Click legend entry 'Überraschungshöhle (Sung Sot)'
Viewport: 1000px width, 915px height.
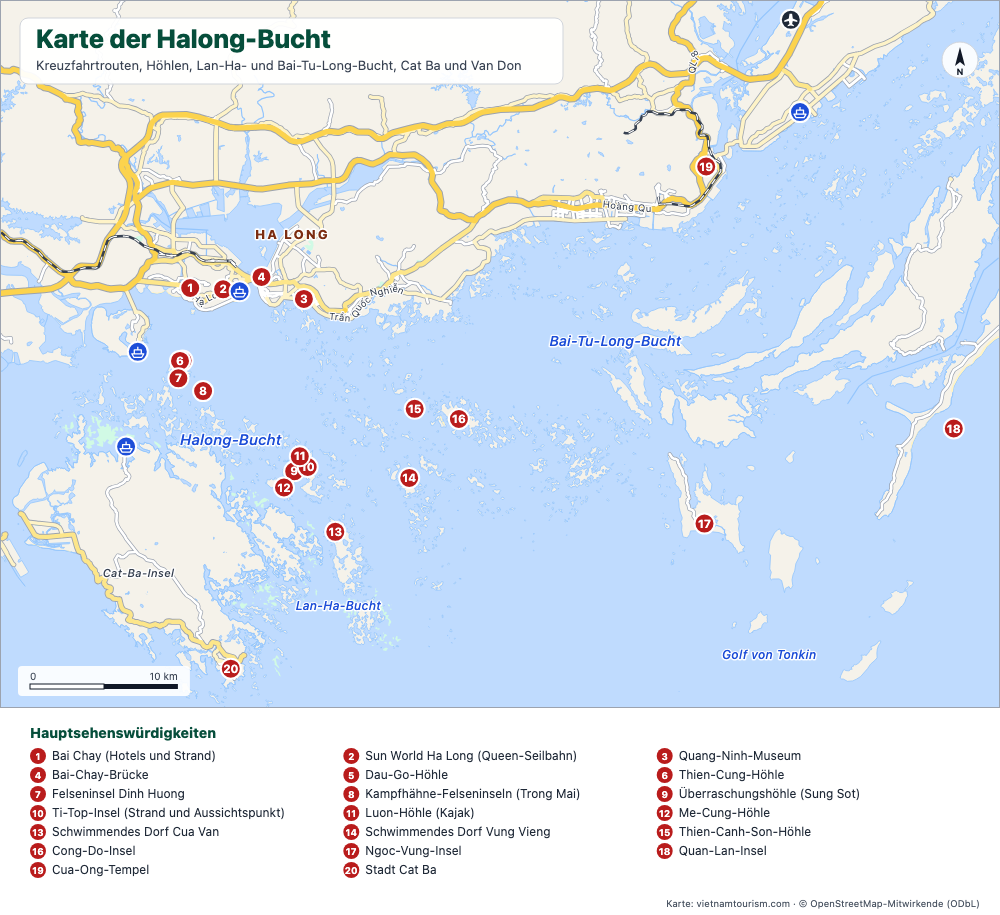758,794
